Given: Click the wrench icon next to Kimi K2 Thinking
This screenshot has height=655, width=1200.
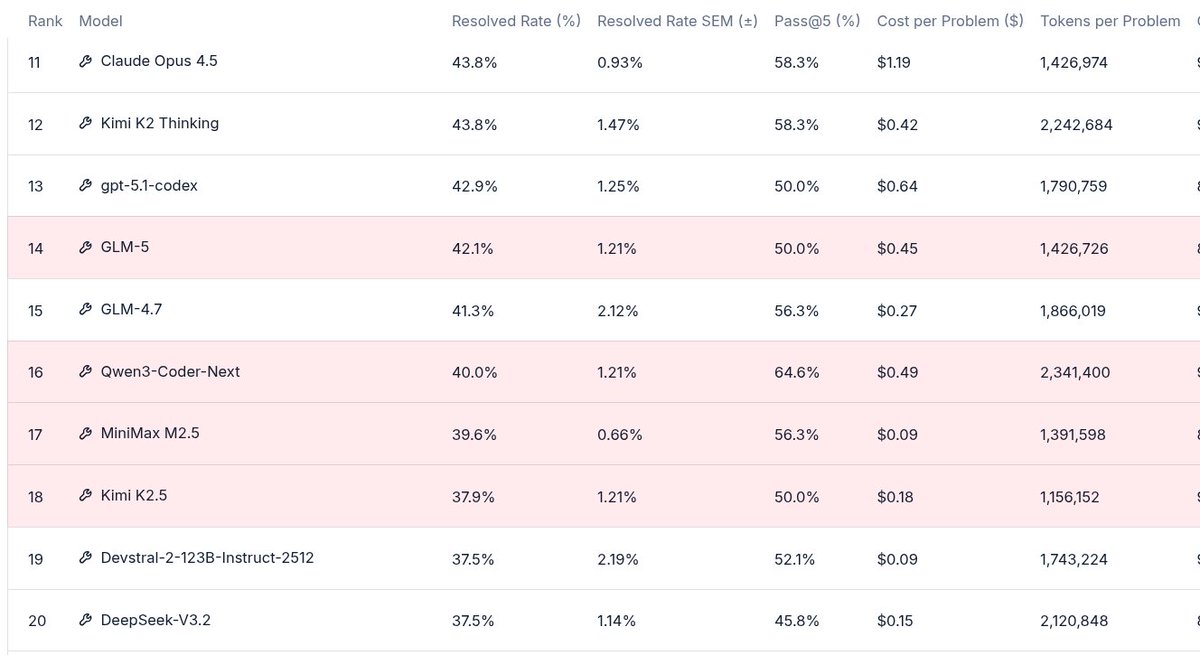Looking at the screenshot, I should tap(85, 124).
